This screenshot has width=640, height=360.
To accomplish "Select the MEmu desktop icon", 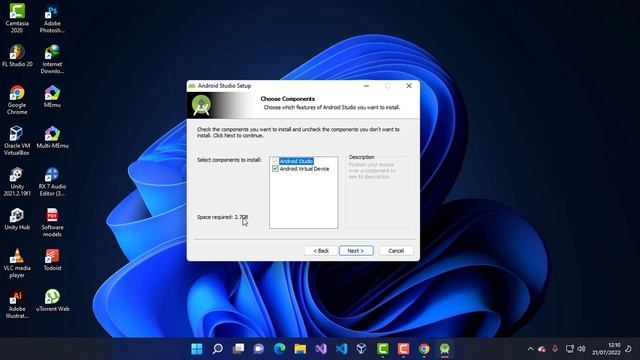I will point(52,97).
